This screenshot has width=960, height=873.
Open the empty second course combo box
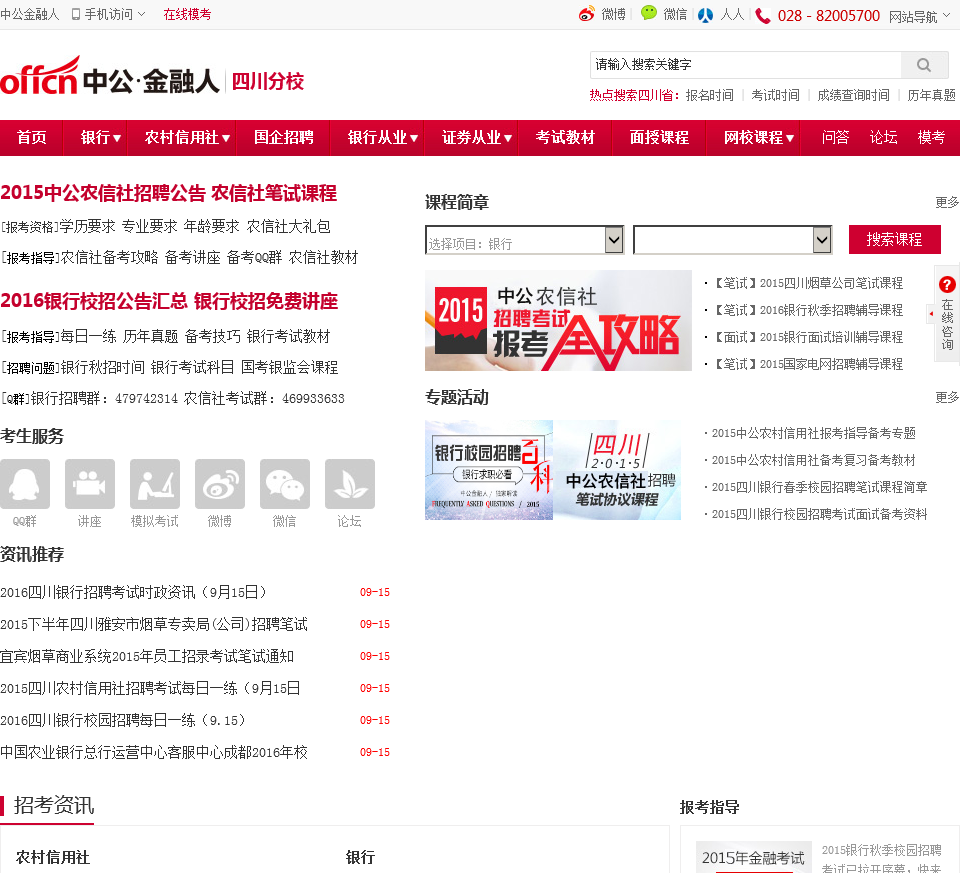[732, 240]
